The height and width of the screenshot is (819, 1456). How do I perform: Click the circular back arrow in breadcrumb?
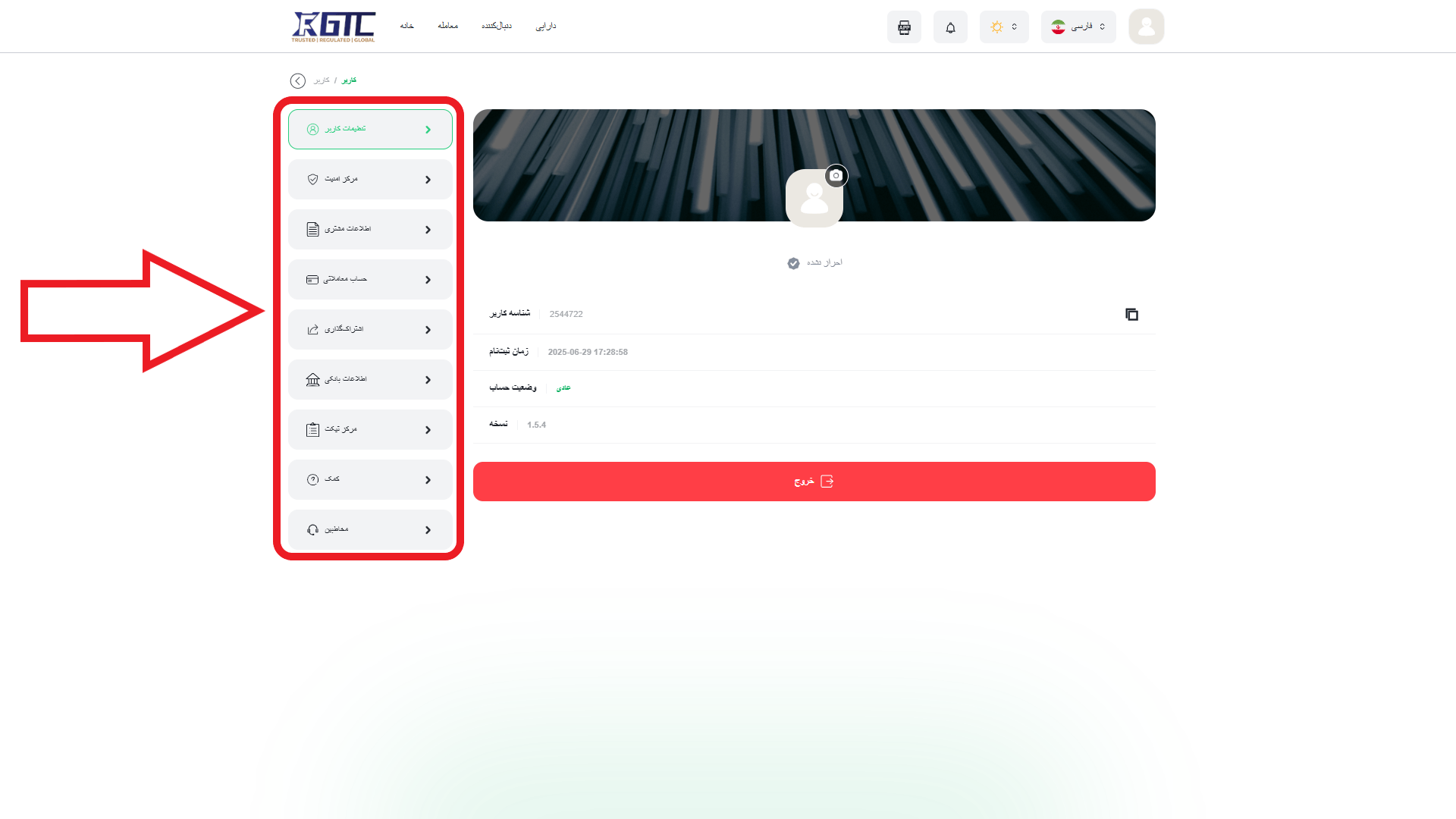pos(298,80)
